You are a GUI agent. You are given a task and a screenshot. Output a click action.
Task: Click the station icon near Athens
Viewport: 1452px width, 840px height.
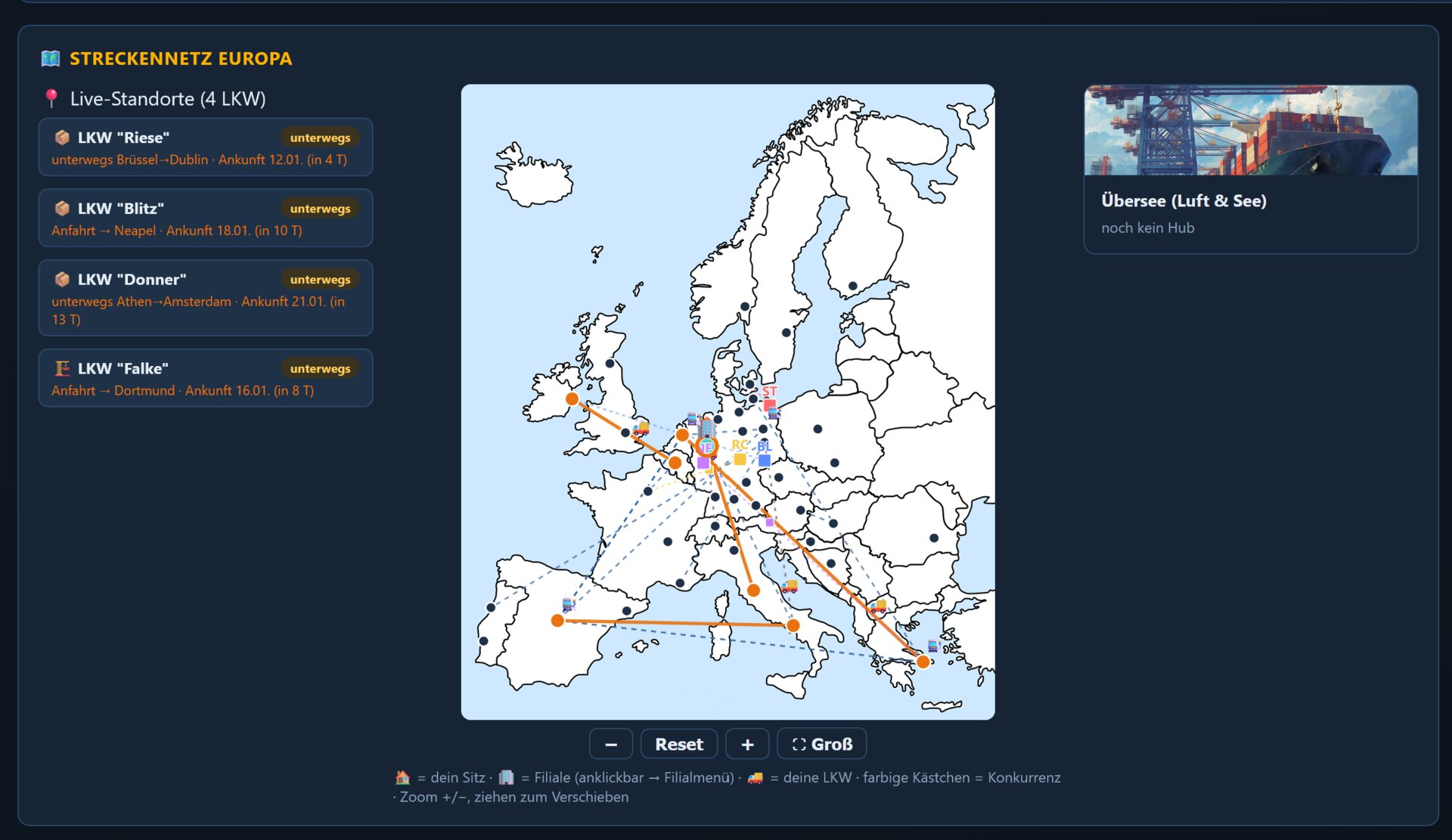(x=933, y=646)
